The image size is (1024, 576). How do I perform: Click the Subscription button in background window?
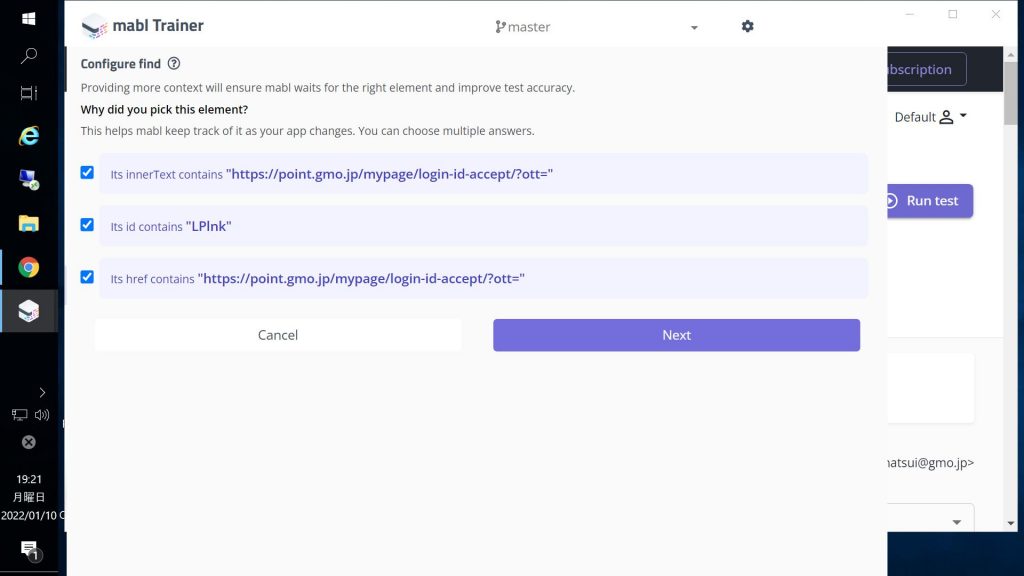click(x=927, y=69)
